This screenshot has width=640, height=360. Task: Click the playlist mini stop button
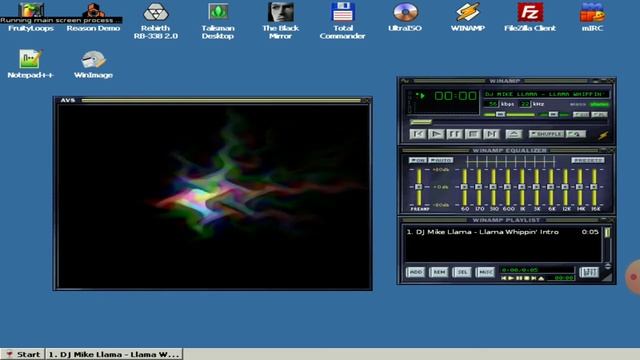(527, 278)
